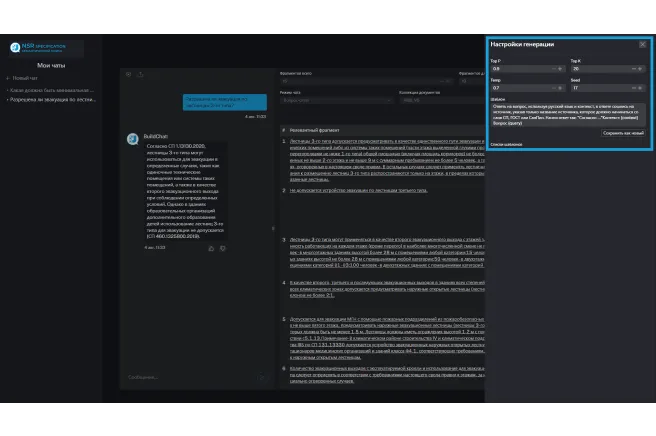
Task: Click the BuildChat avatar icon
Action: (132, 137)
